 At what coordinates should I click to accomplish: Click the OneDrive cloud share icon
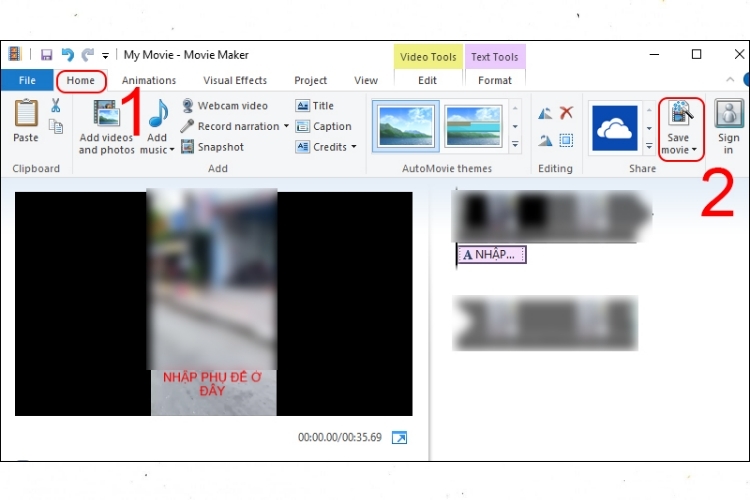click(x=615, y=128)
